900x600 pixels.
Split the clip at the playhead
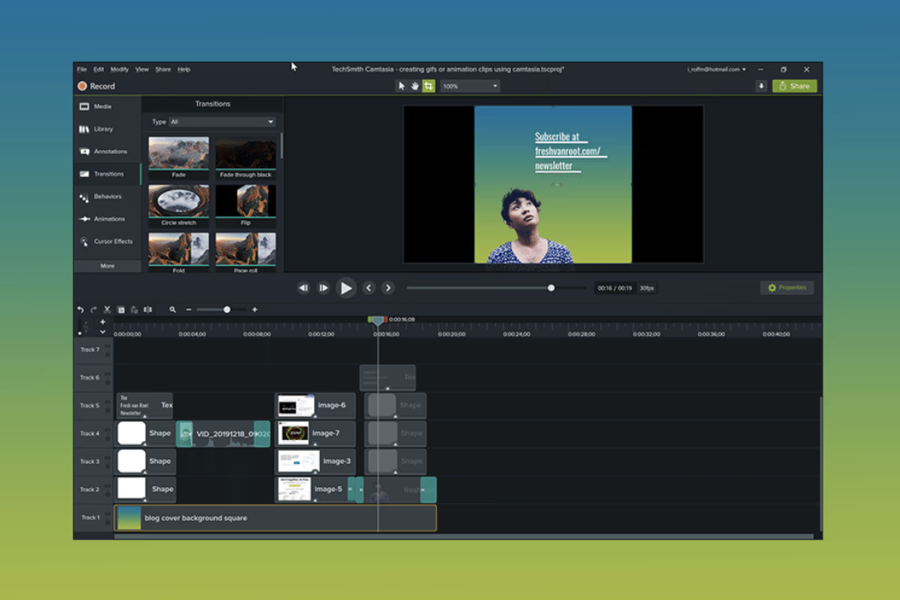click(x=148, y=309)
